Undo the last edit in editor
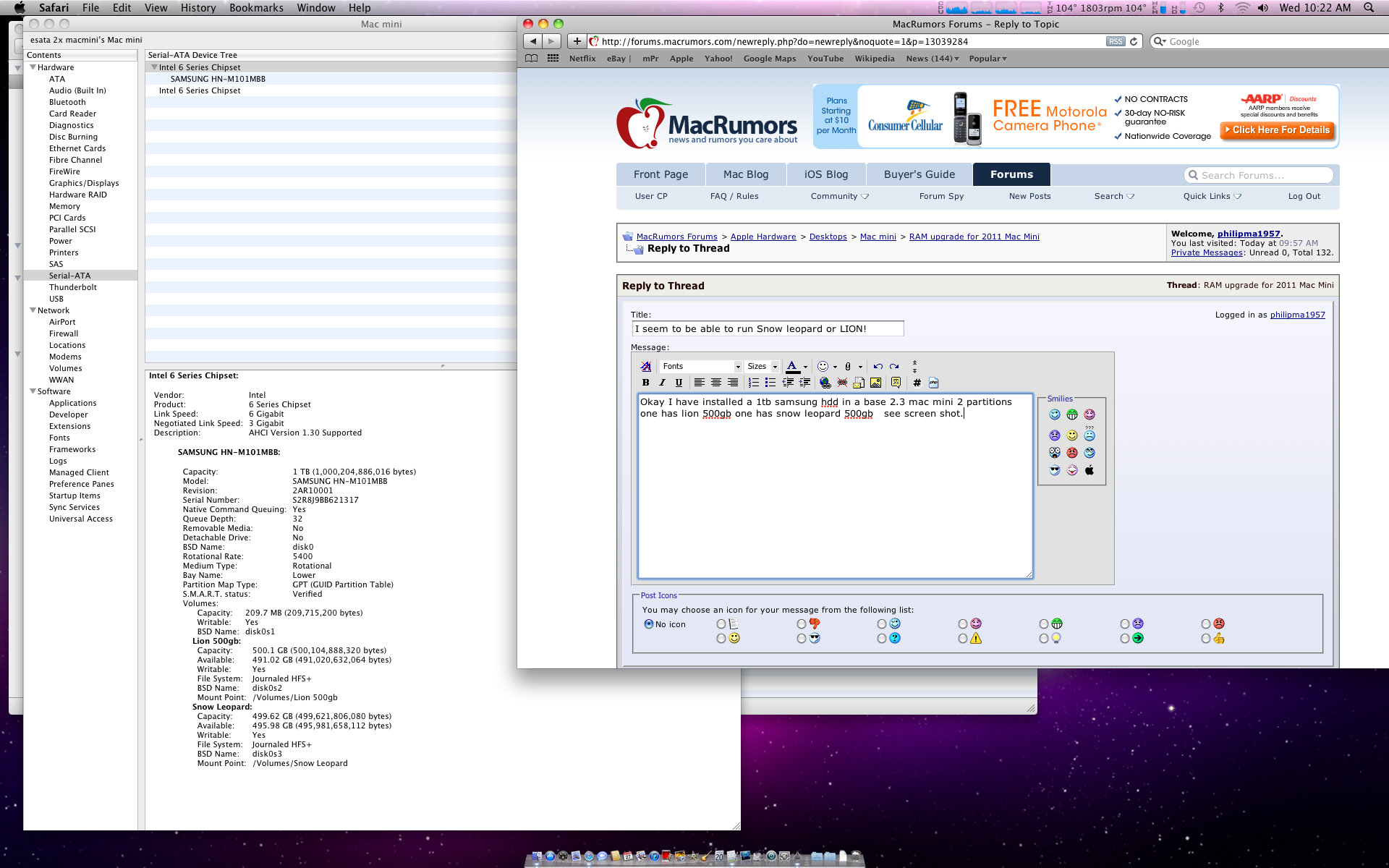This screenshot has width=1389, height=868. point(878,367)
